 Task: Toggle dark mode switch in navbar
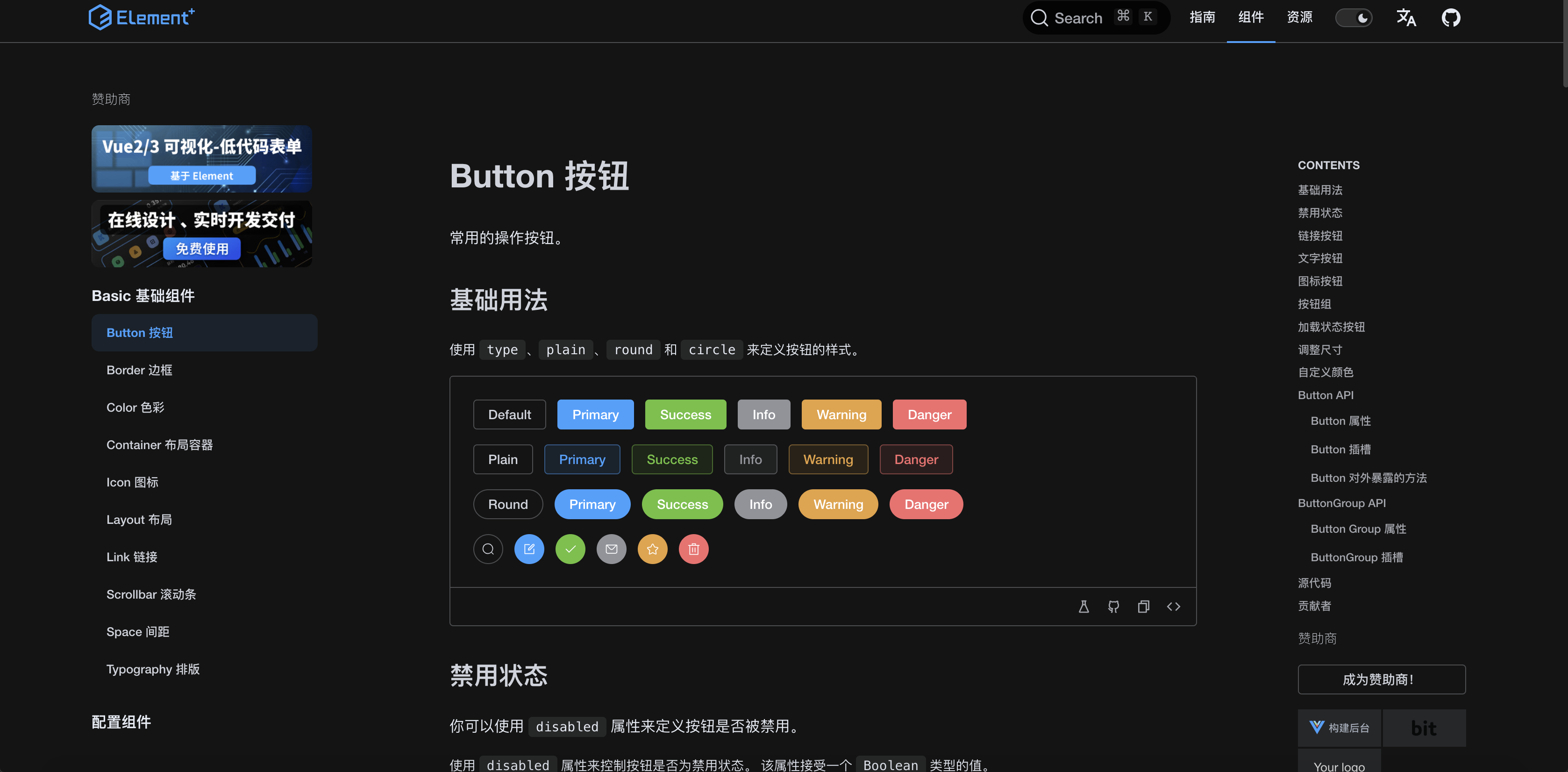click(1355, 19)
